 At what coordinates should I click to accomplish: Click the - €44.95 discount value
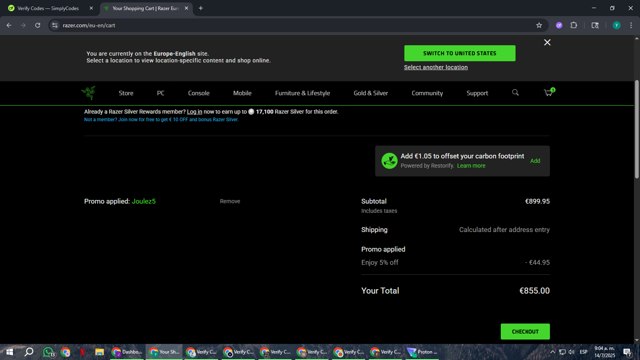[537, 262]
